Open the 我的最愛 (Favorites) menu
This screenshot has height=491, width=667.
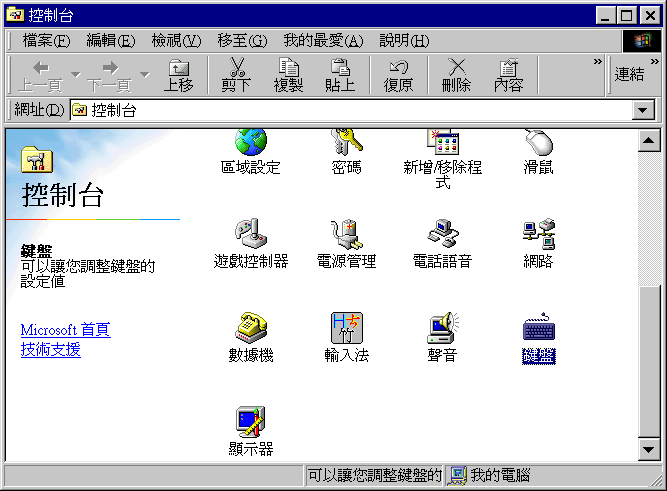[x=322, y=41]
